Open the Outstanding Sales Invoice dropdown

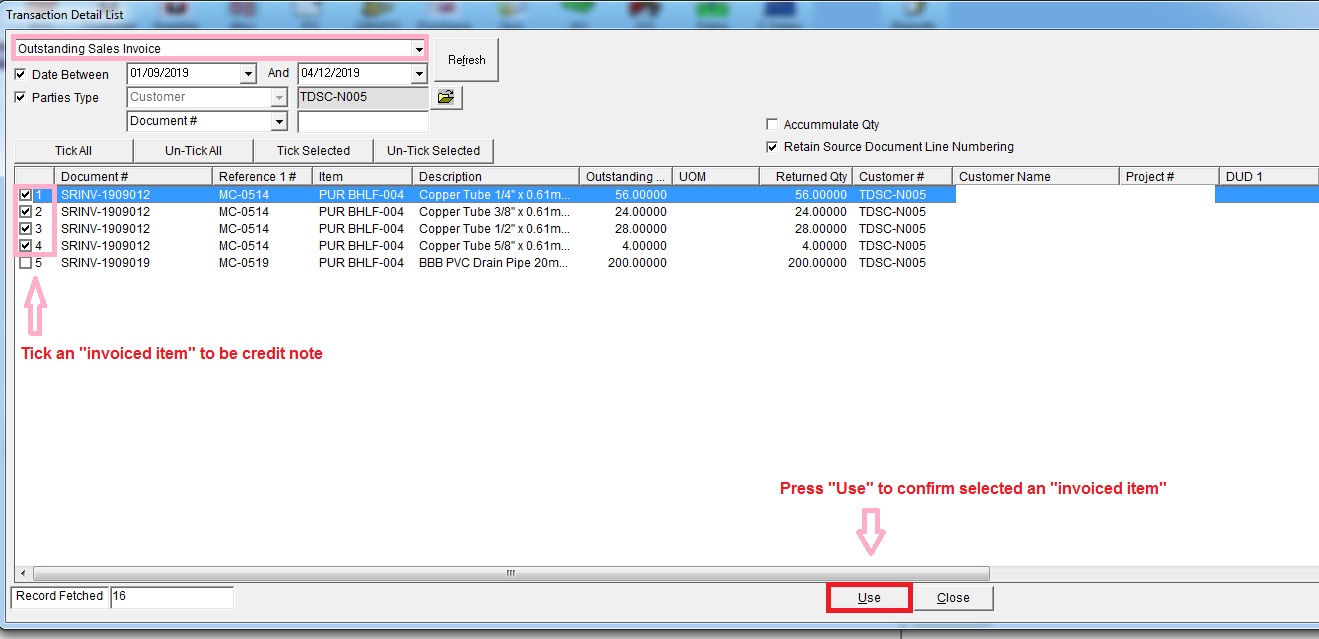point(418,49)
